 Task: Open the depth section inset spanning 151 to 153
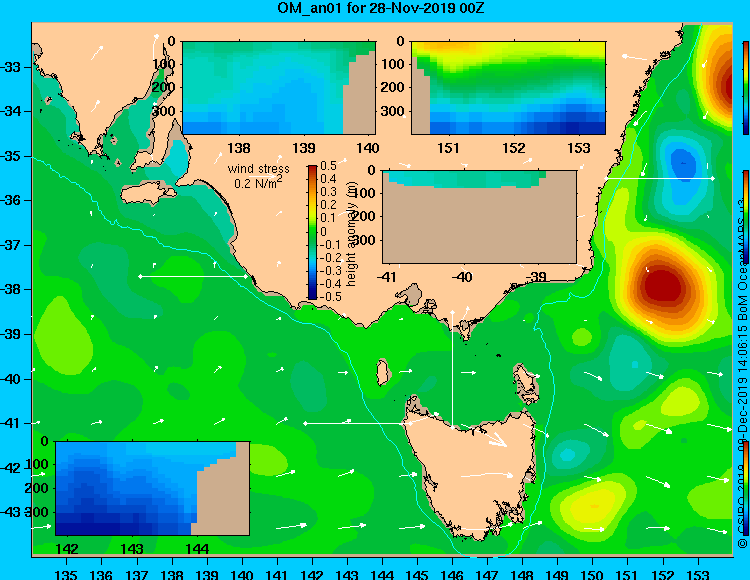508,88
